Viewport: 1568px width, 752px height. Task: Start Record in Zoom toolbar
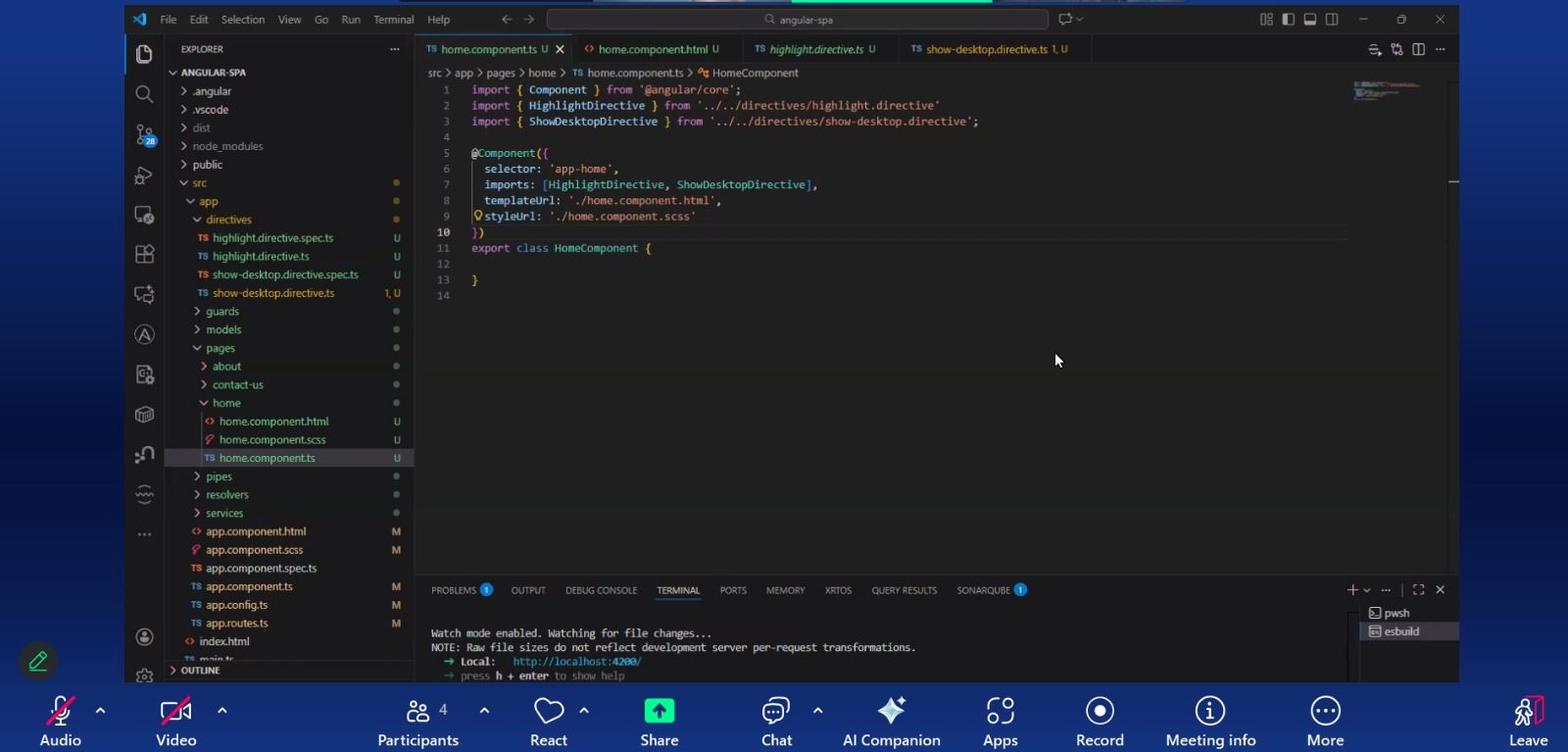pyautogui.click(x=1100, y=722)
